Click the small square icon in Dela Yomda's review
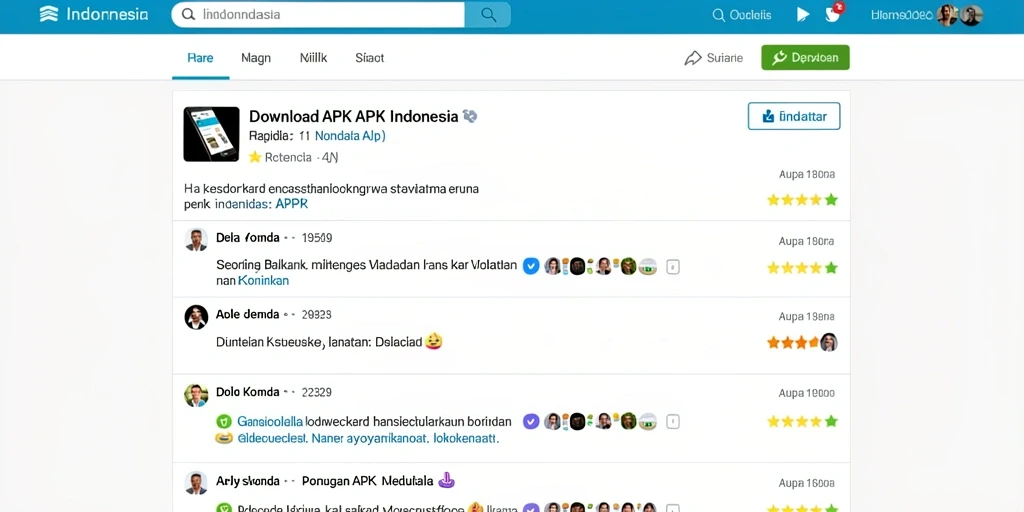This screenshot has height=512, width=1024. [x=673, y=266]
